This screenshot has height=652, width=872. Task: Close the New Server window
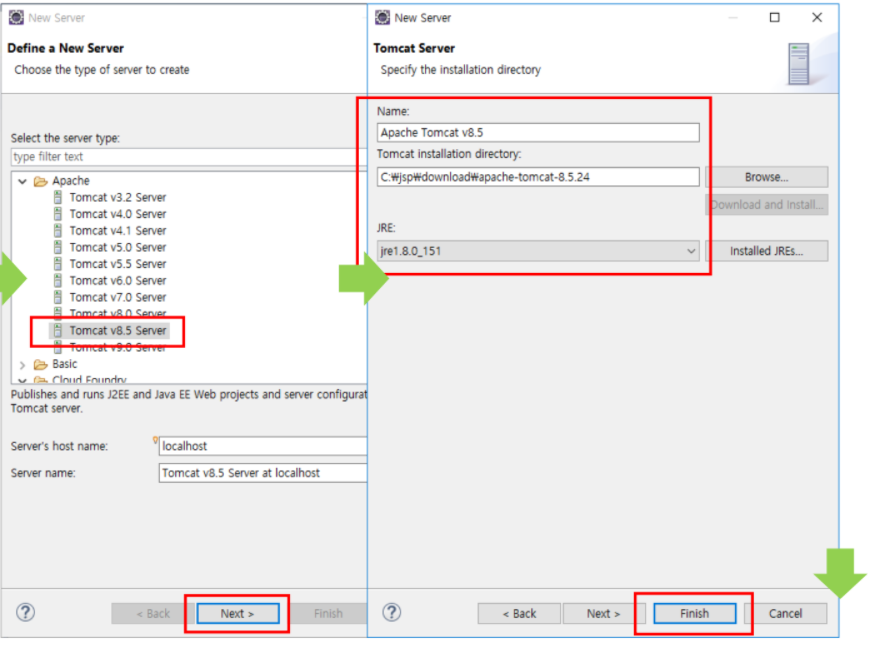click(817, 17)
